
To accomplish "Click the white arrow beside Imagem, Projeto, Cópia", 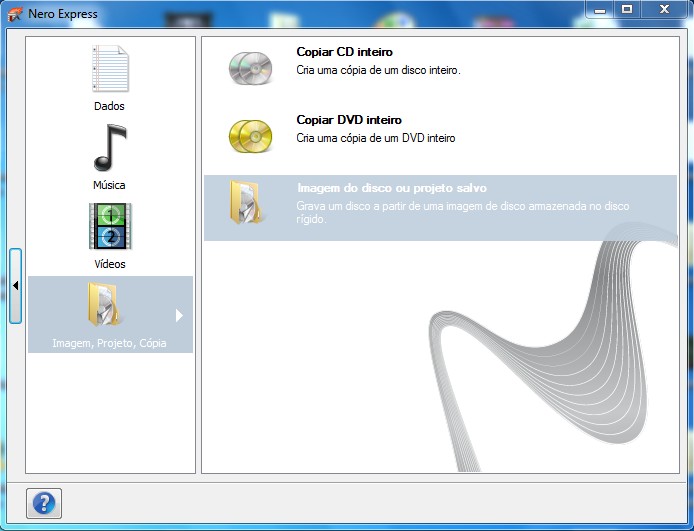I will tap(179, 315).
